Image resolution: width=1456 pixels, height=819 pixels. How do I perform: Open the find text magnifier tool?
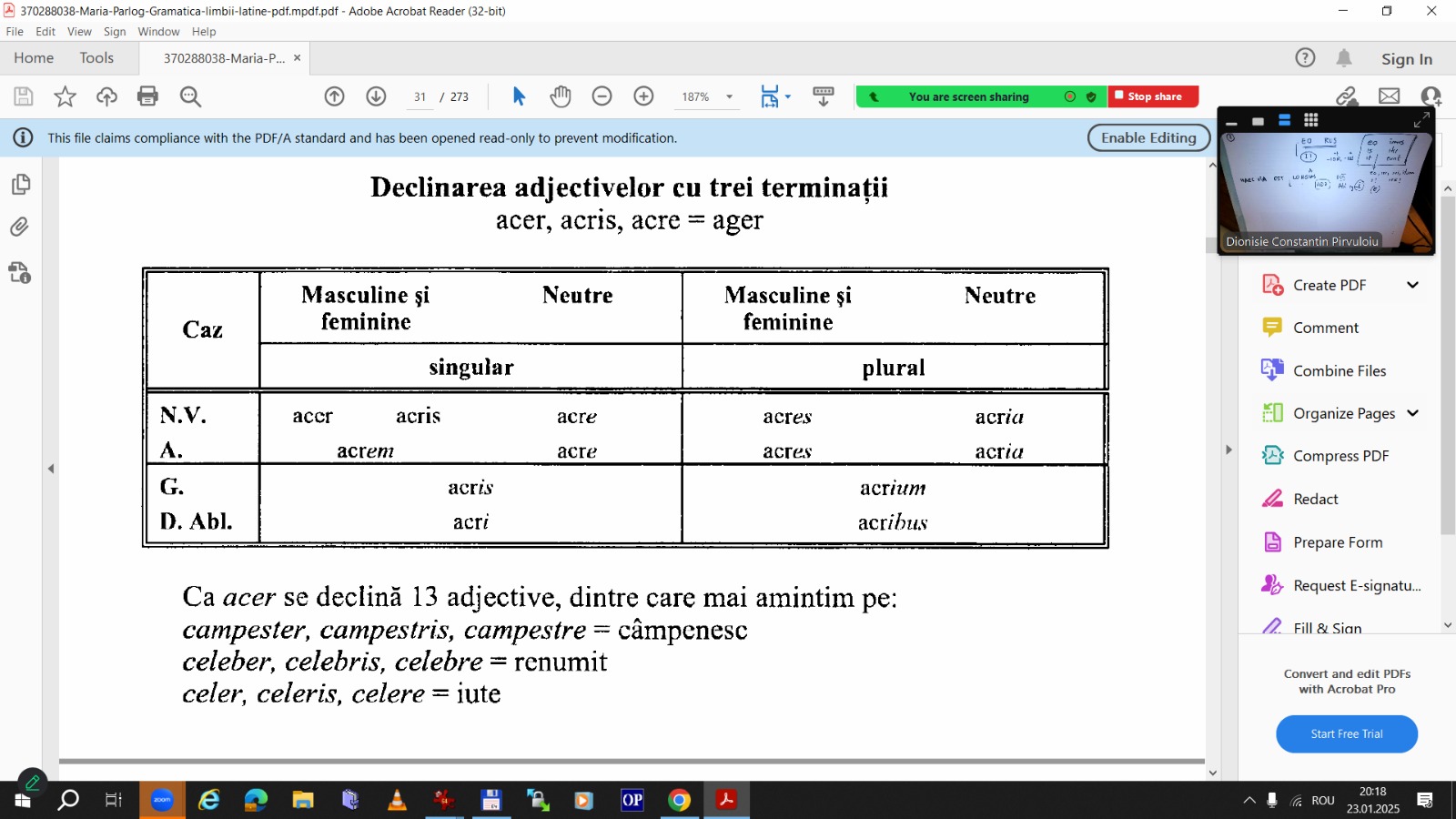(x=190, y=96)
